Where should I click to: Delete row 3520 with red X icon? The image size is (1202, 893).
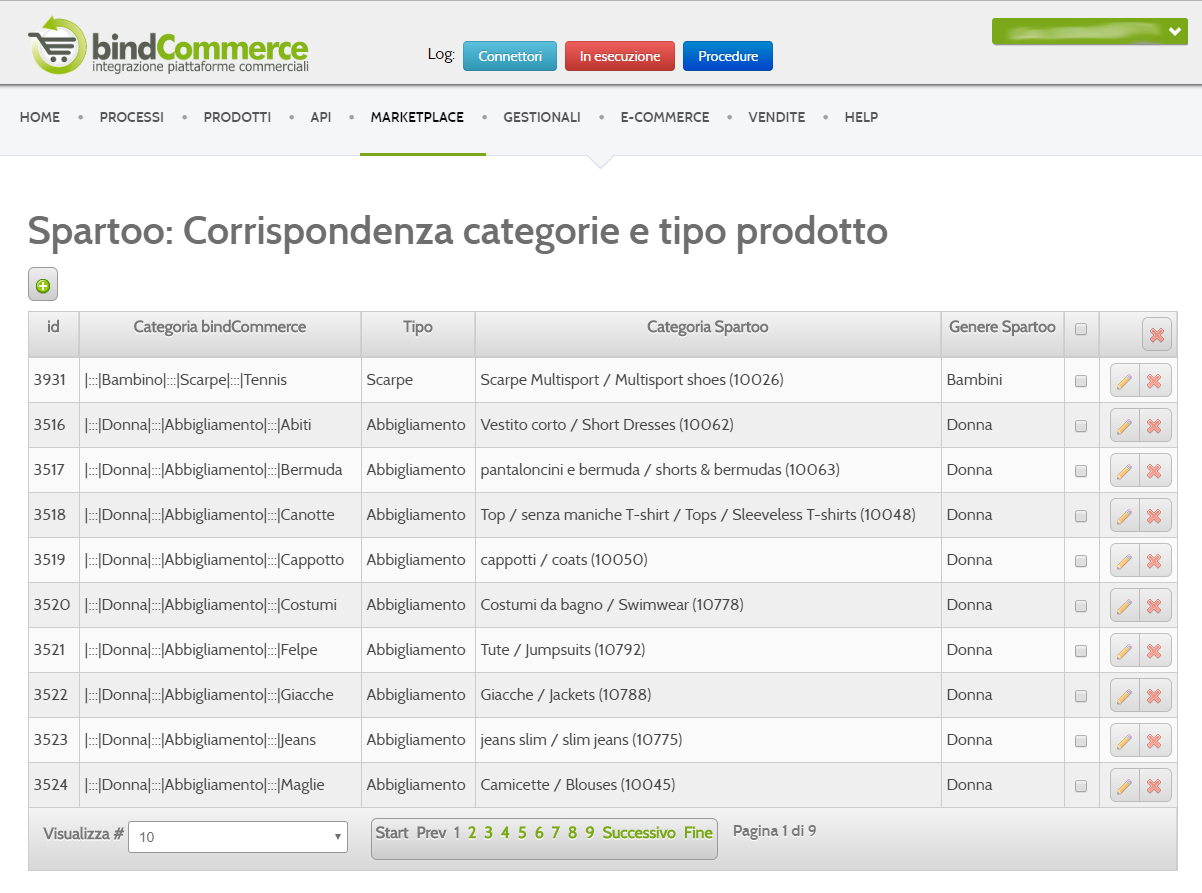coord(1154,606)
